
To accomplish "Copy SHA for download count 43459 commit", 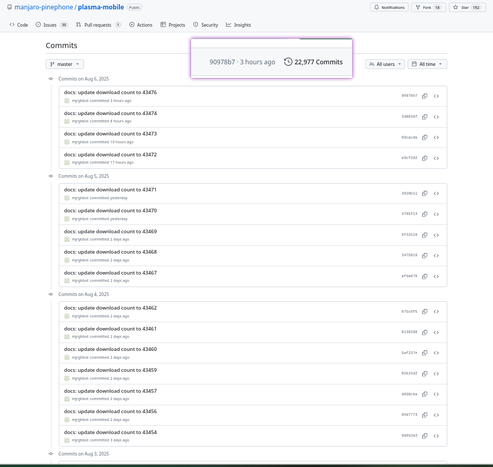I will coord(425,374).
